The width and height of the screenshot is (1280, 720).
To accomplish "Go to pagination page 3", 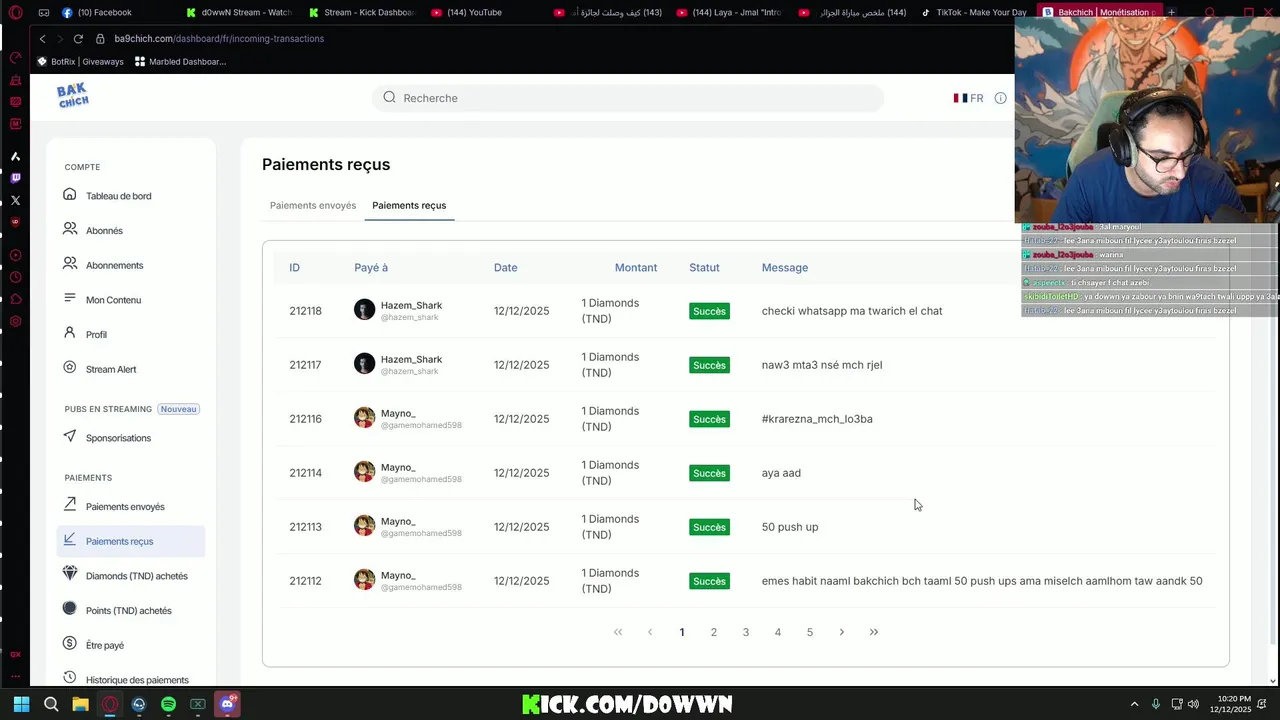I will coord(746,632).
